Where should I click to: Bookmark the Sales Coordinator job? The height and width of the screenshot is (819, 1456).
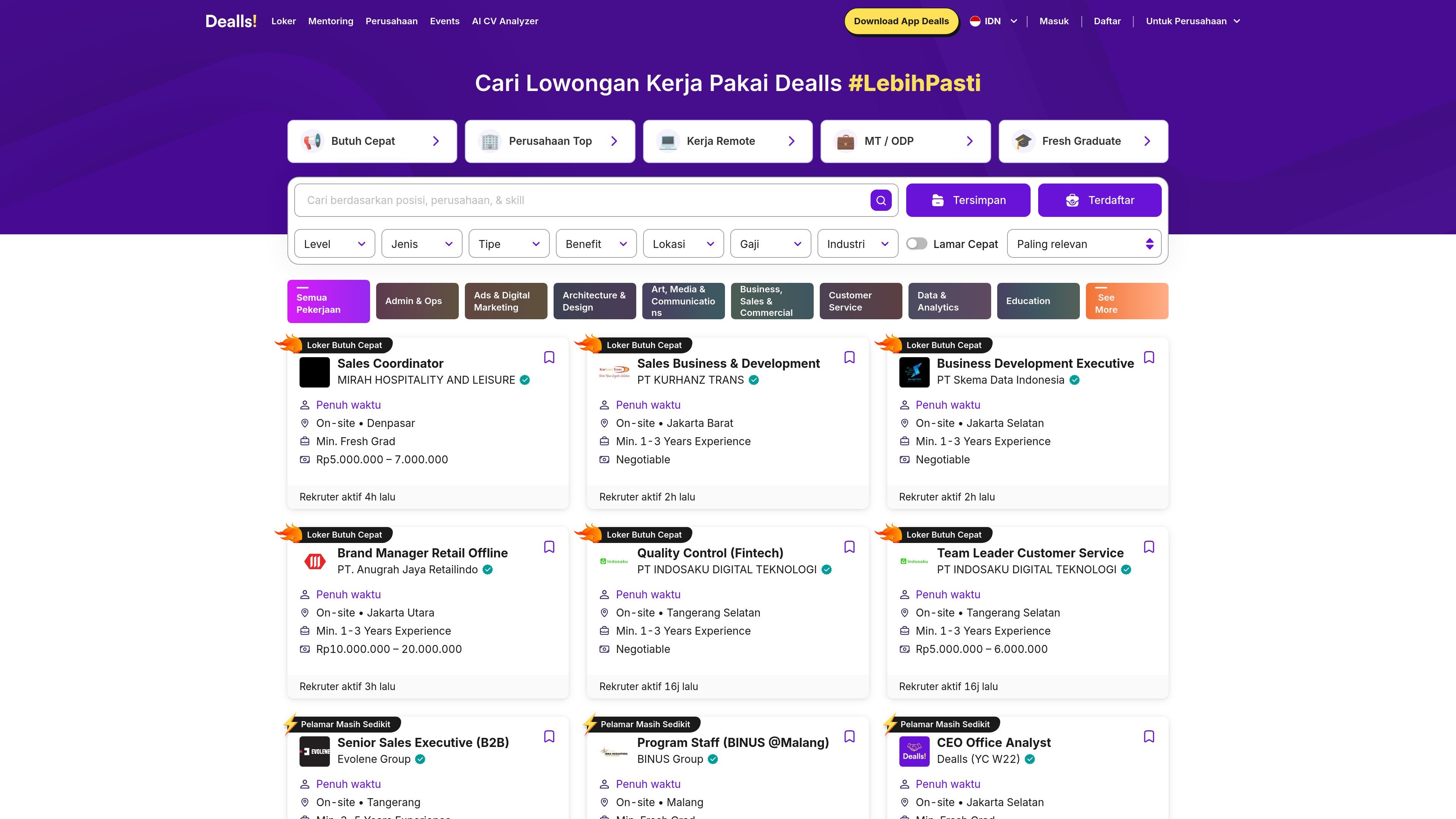pos(549,357)
